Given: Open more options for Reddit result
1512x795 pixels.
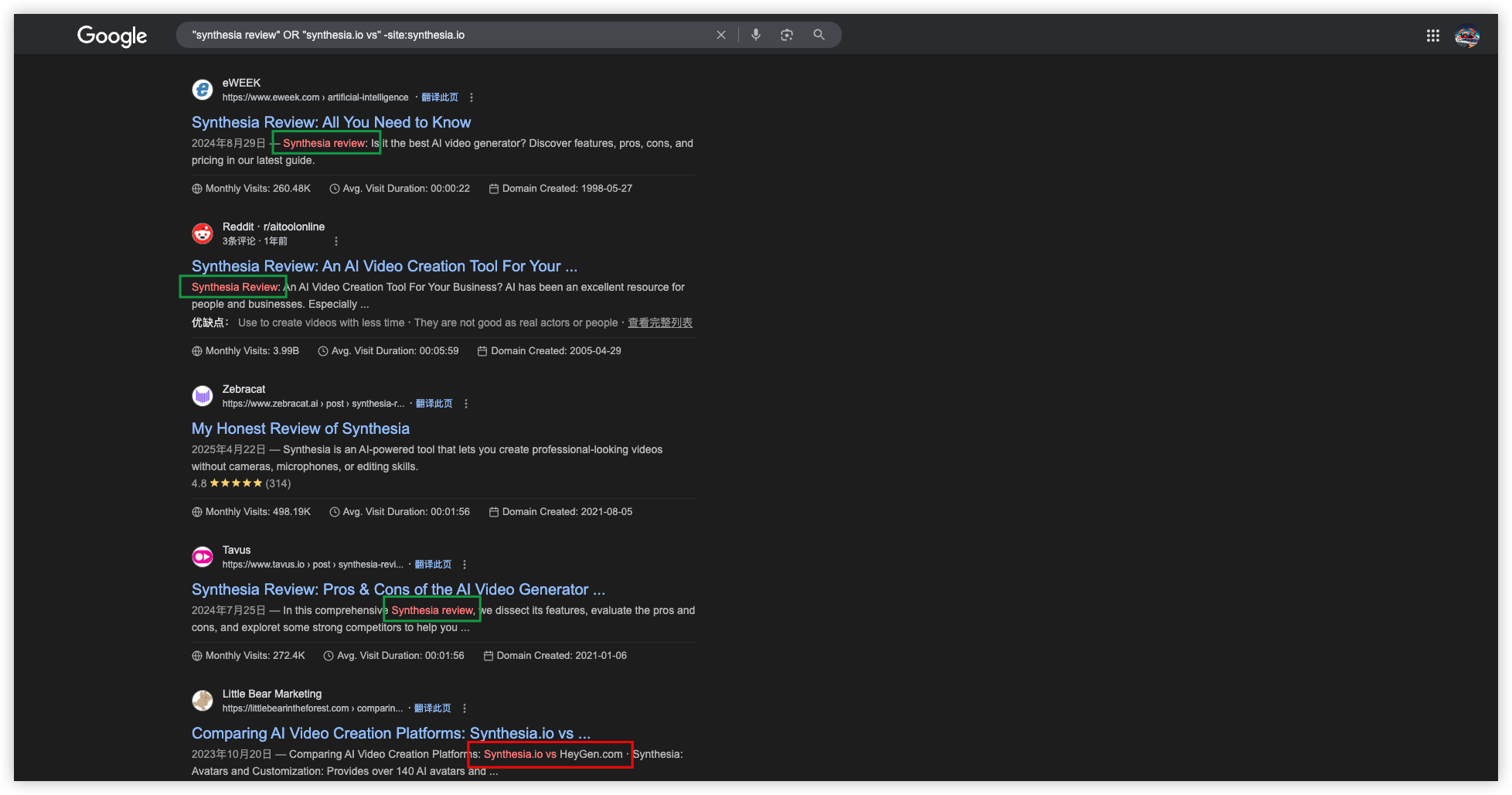Looking at the screenshot, I should [336, 241].
